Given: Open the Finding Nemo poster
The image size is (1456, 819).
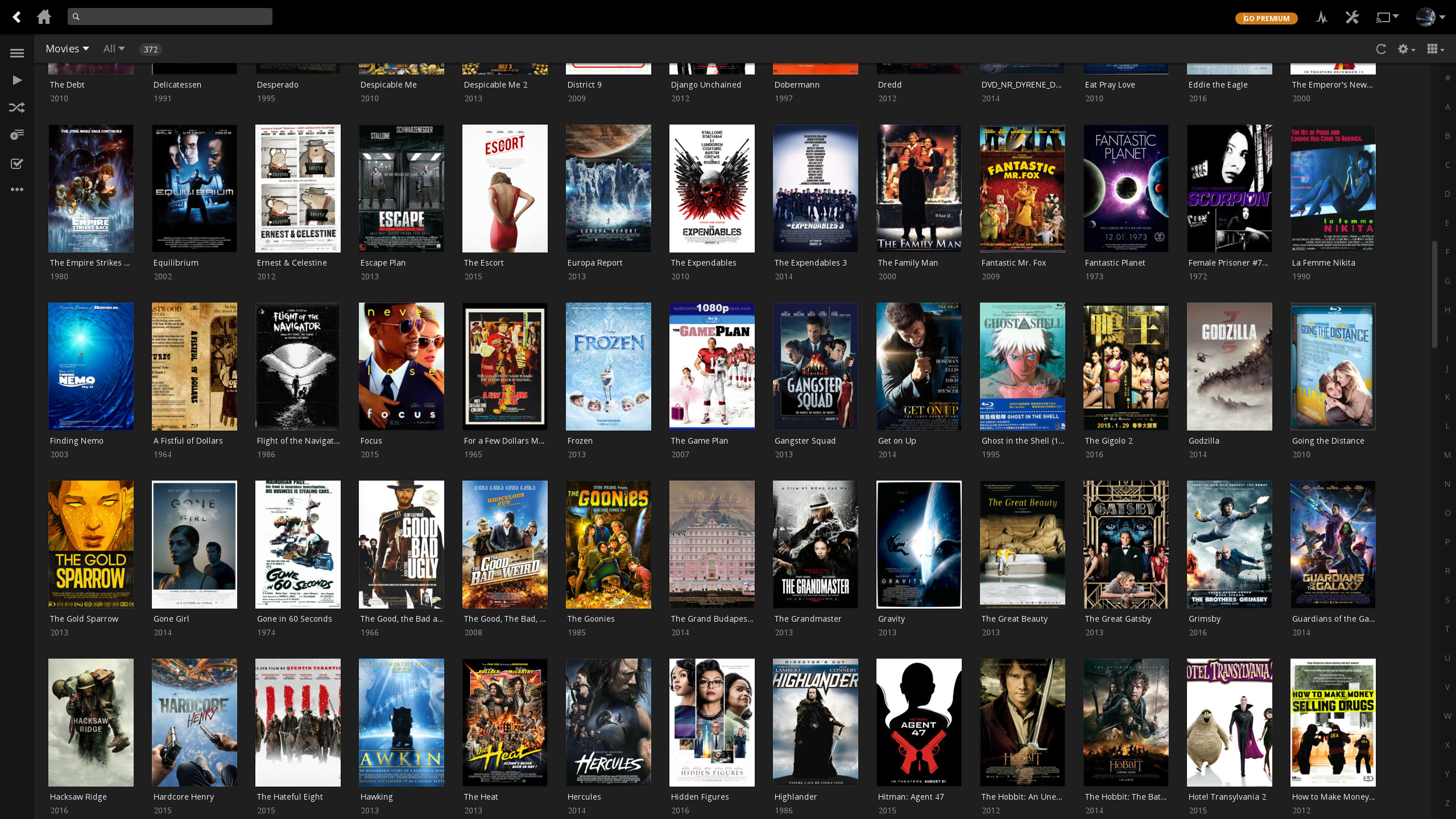Looking at the screenshot, I should tap(91, 366).
